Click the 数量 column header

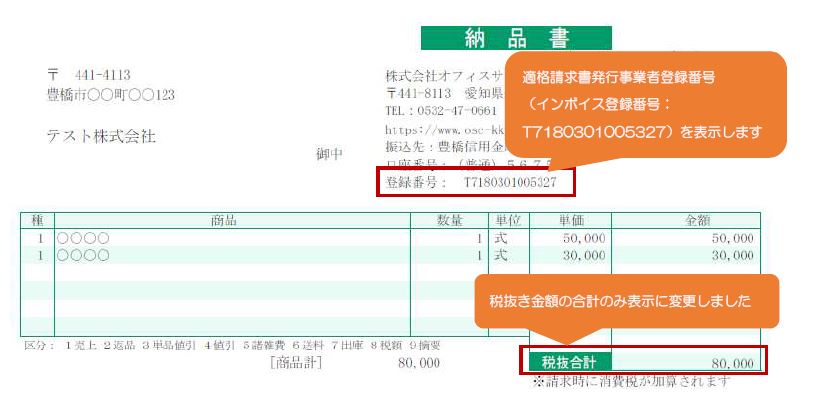(449, 220)
